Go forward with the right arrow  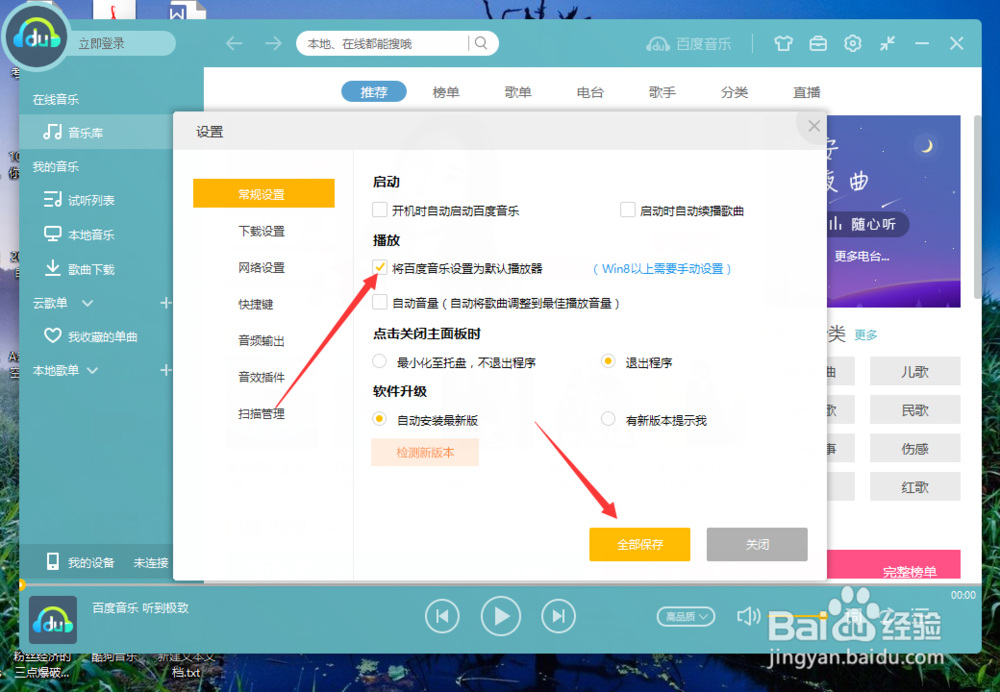tap(273, 43)
